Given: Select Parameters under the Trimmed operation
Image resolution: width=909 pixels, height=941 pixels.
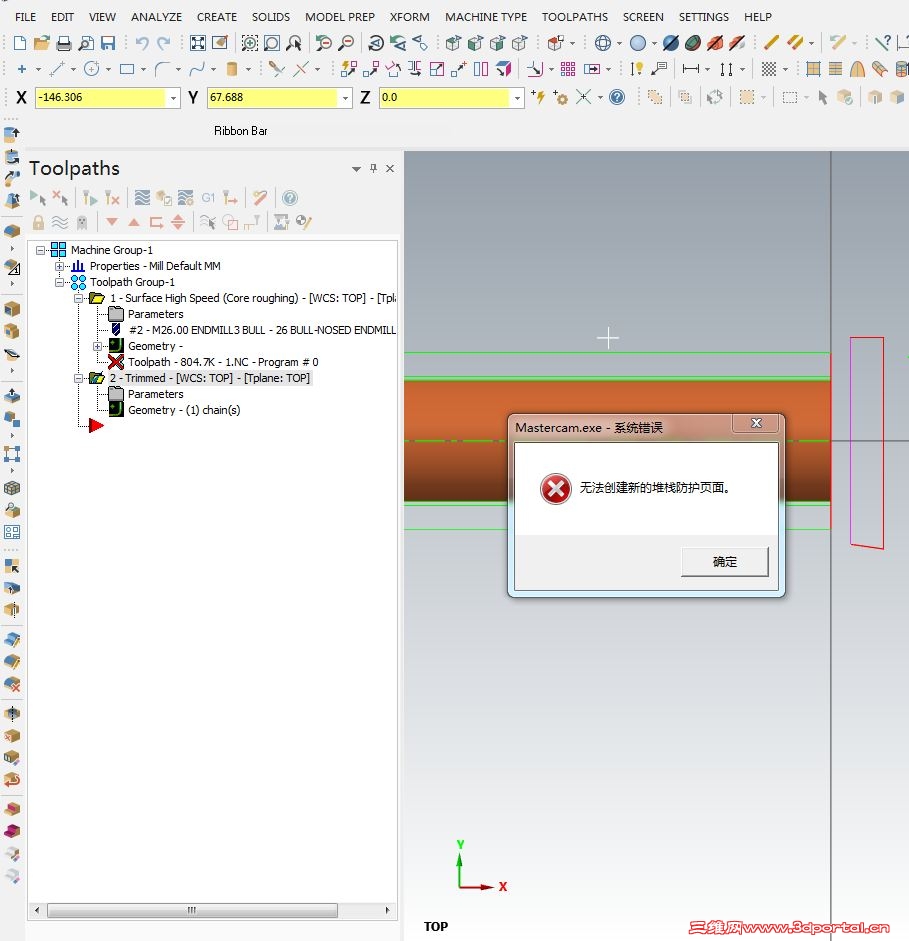Looking at the screenshot, I should [x=155, y=394].
